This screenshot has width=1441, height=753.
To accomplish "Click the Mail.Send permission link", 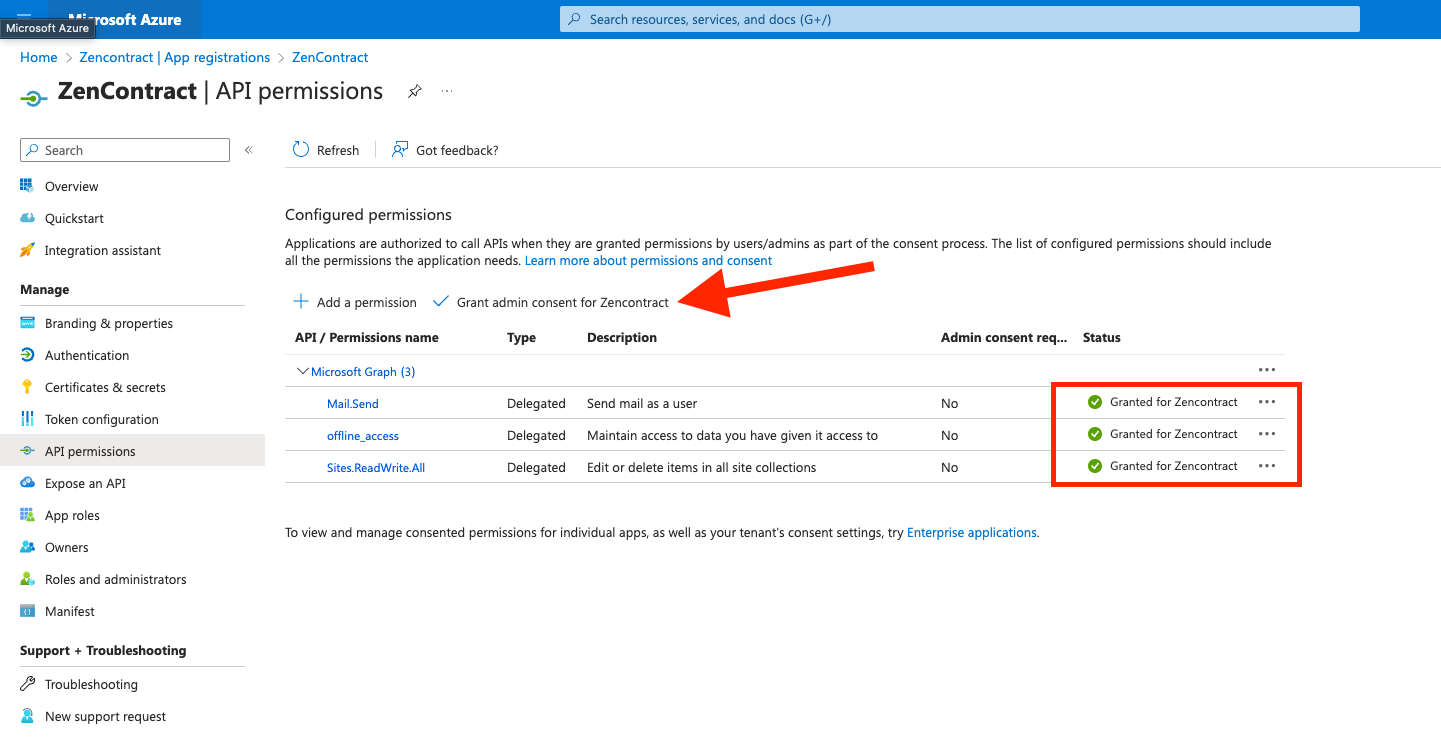I will tap(353, 404).
